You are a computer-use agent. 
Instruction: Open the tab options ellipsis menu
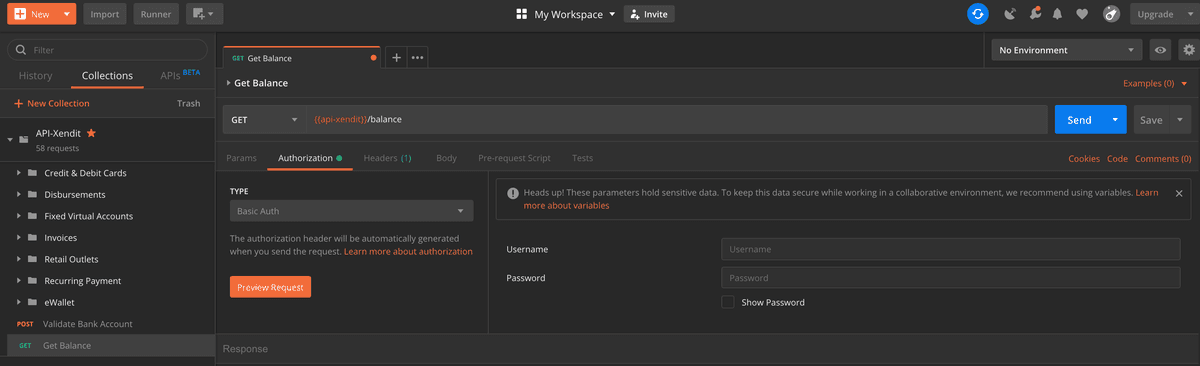point(418,57)
